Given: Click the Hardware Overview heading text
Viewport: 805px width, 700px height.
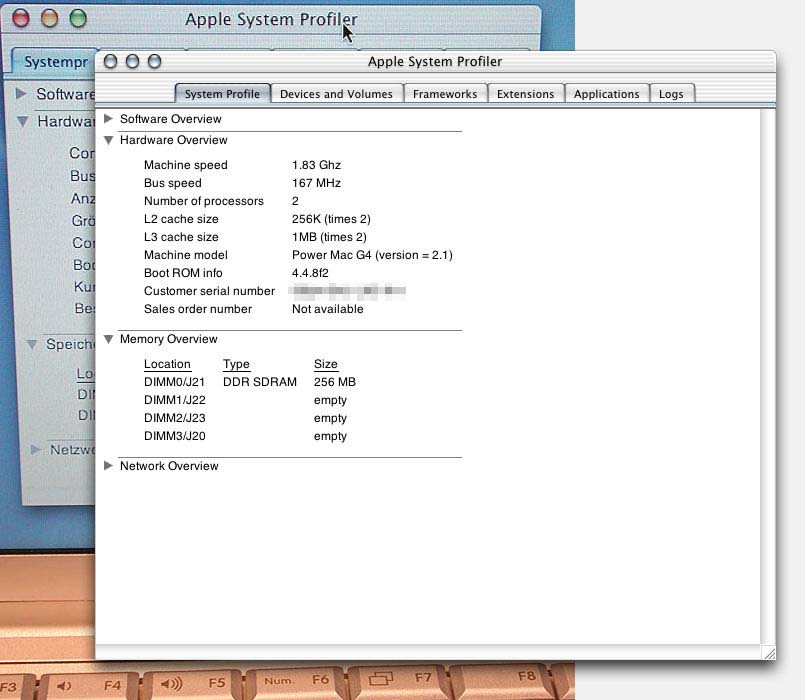Looking at the screenshot, I should pos(174,140).
